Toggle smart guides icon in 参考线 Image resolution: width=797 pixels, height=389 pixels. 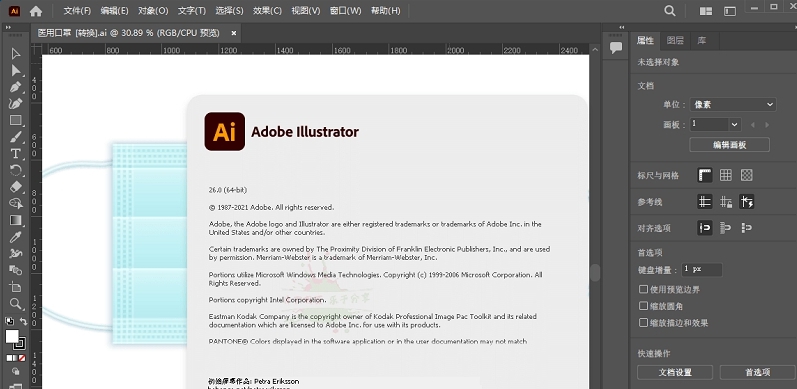coord(746,202)
